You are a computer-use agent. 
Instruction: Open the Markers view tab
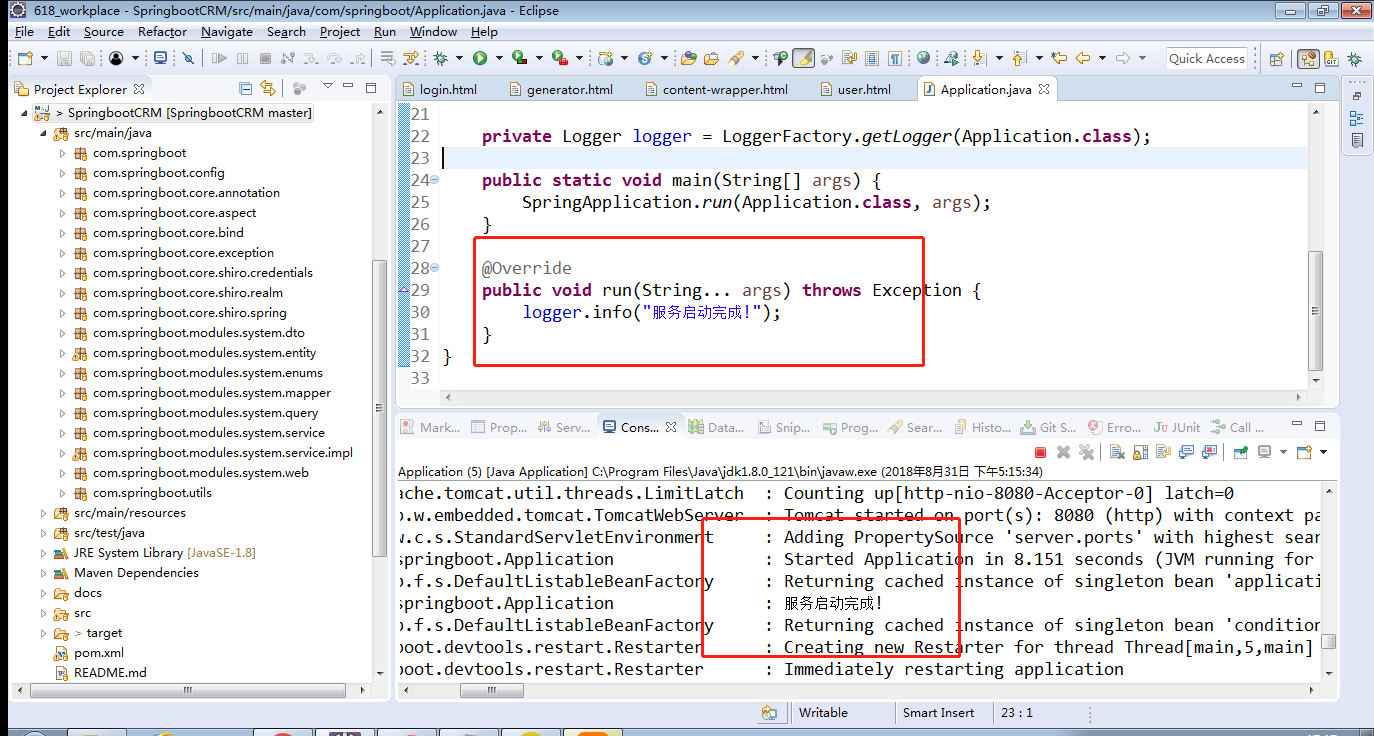pyautogui.click(x=430, y=427)
